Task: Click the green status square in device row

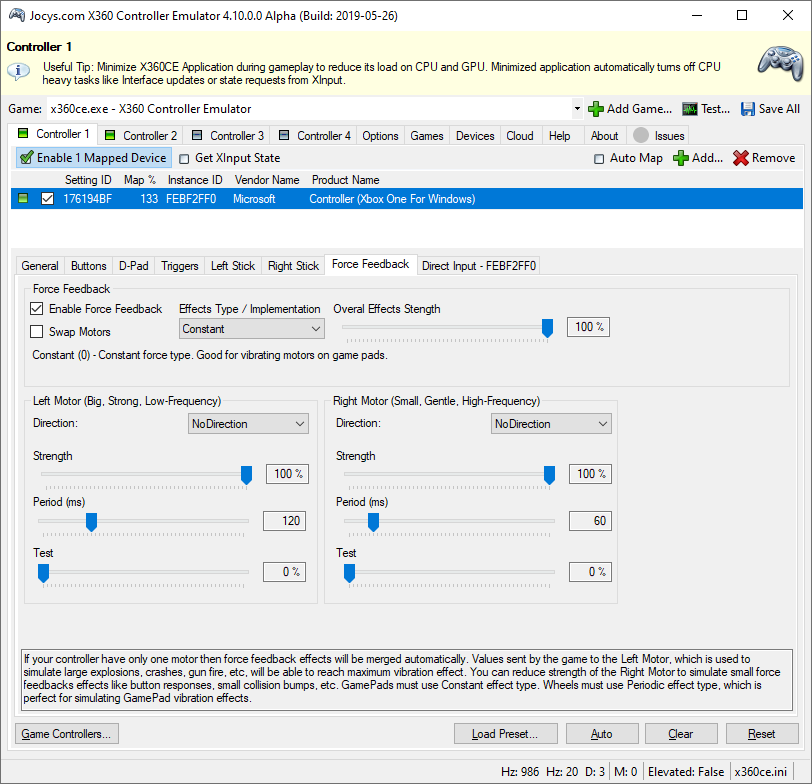Action: [23, 198]
